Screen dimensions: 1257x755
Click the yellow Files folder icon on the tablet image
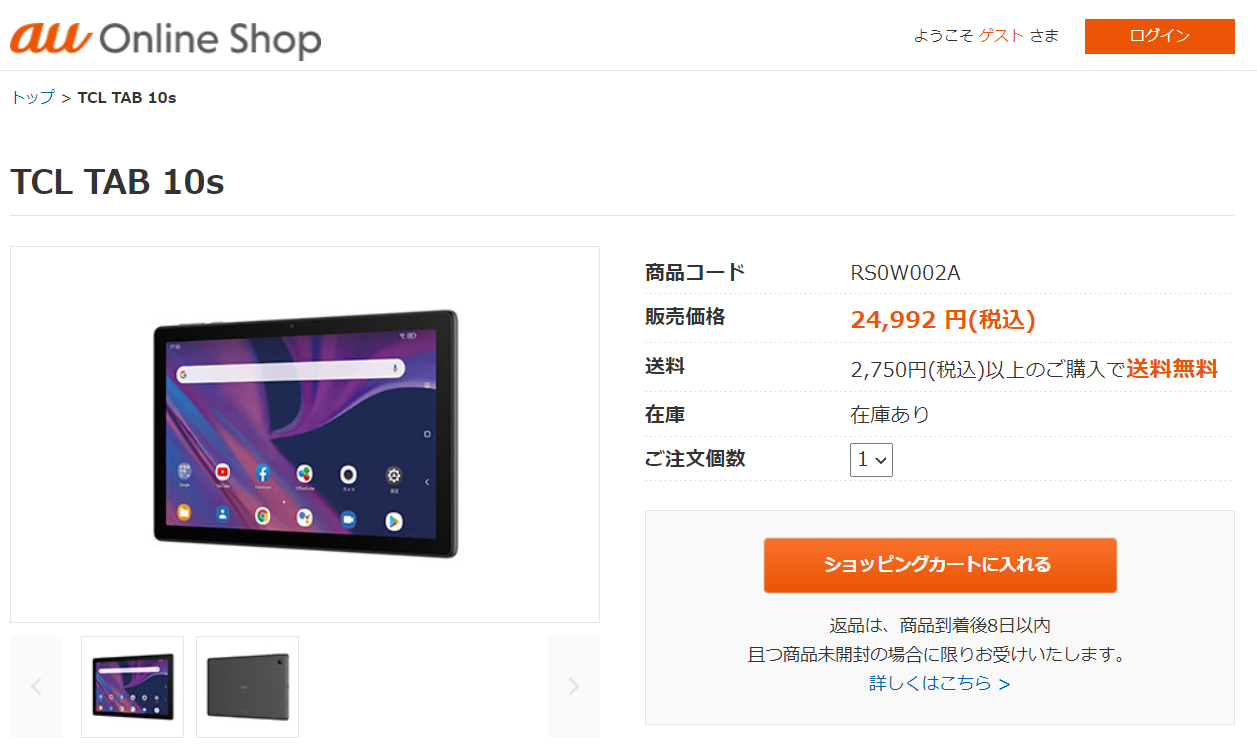[x=185, y=512]
